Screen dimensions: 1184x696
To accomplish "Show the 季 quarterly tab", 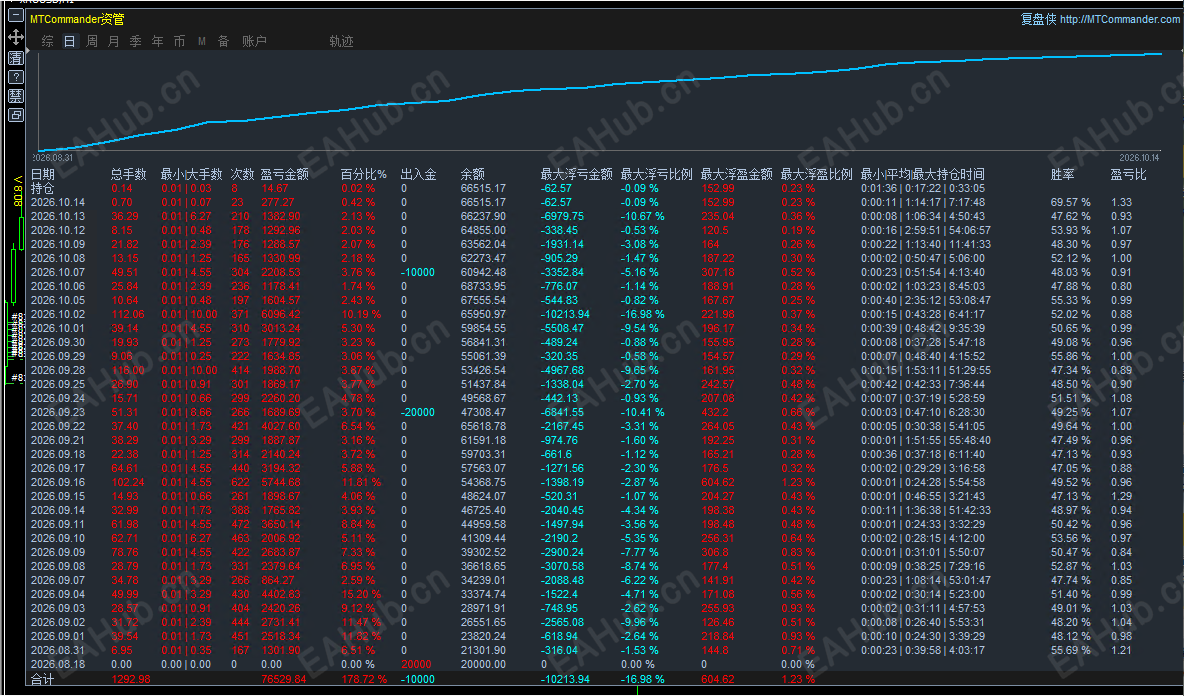I will pyautogui.click(x=135, y=41).
